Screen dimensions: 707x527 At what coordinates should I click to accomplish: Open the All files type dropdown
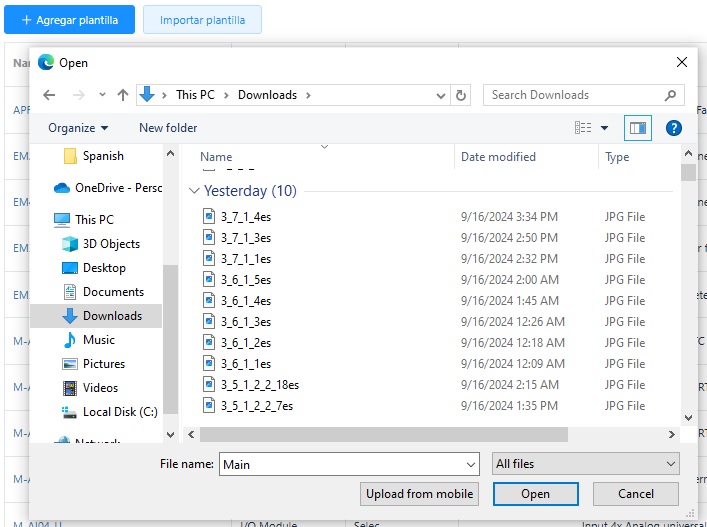tap(586, 464)
